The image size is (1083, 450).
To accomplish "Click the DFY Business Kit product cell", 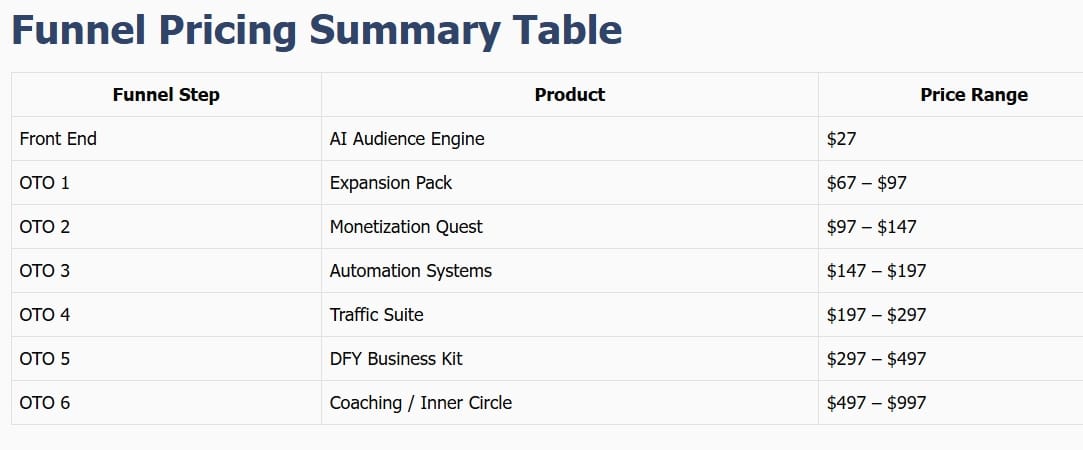I will (396, 359).
